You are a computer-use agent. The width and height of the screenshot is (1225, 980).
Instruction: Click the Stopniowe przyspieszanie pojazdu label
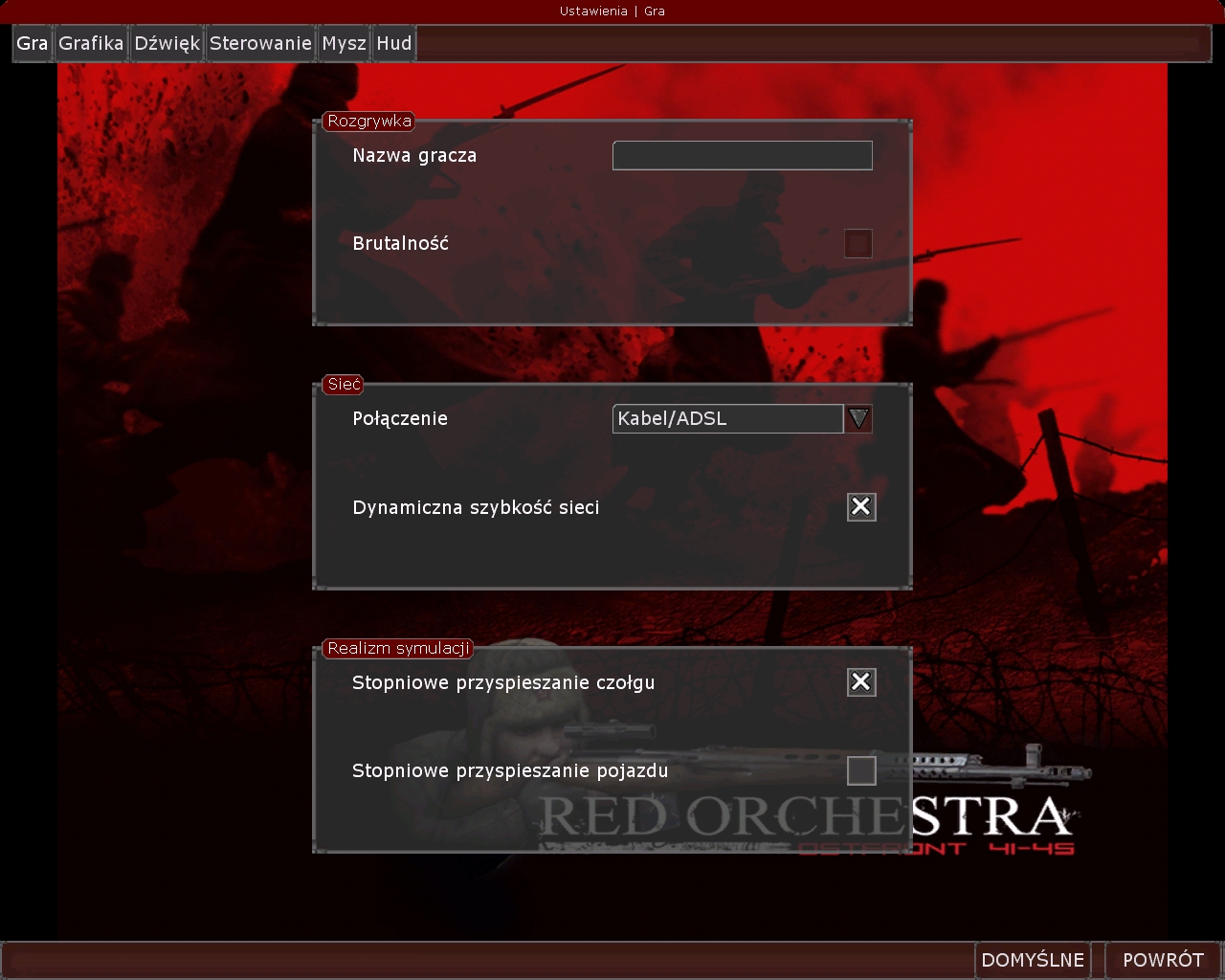(510, 771)
